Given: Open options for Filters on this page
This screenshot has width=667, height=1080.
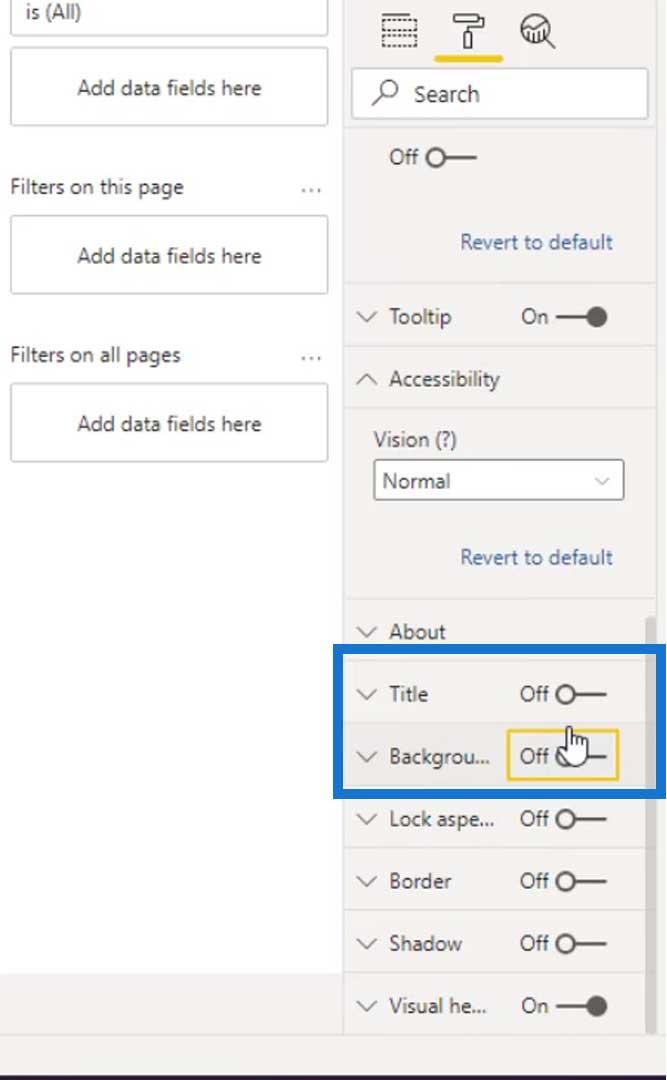Looking at the screenshot, I should point(311,189).
